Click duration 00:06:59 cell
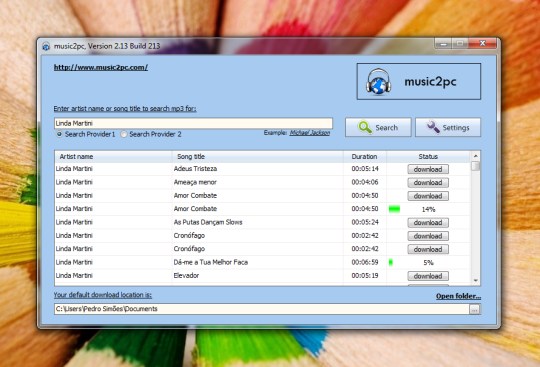Image resolution: width=540 pixels, height=367 pixels. pyautogui.click(x=365, y=262)
